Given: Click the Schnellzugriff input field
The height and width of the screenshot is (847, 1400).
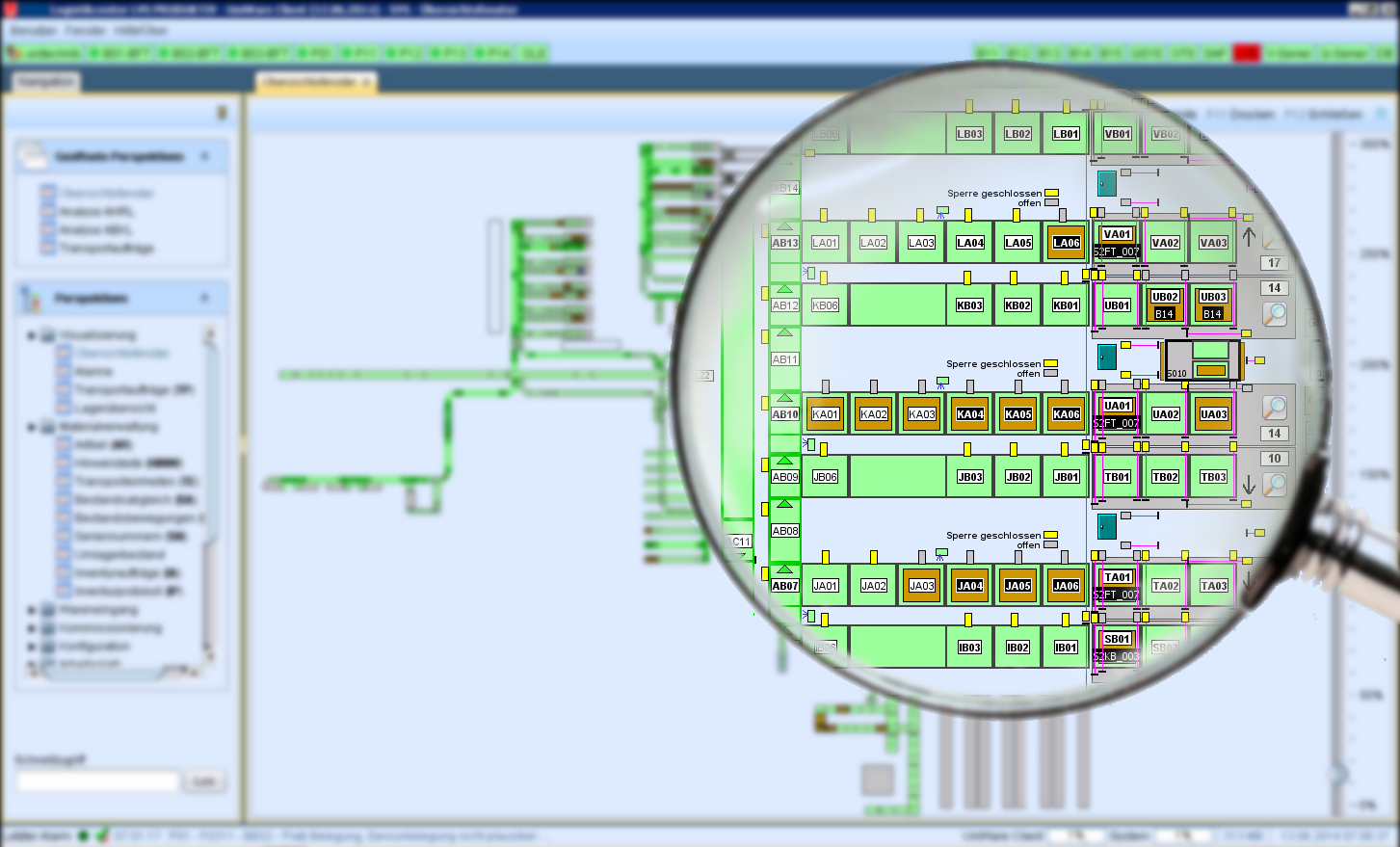Looking at the screenshot, I should click(98, 781).
